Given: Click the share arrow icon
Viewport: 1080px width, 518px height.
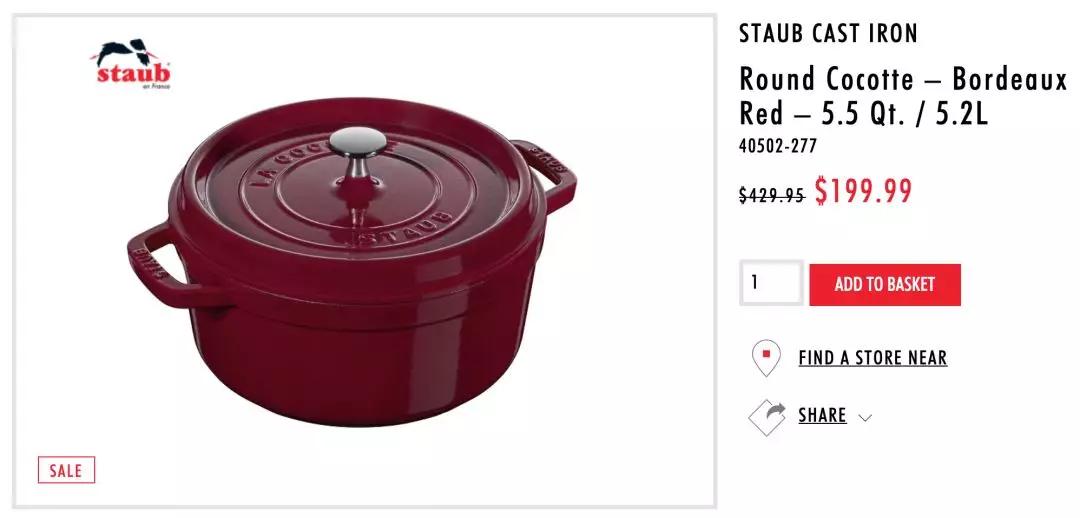Looking at the screenshot, I should (x=767, y=417).
